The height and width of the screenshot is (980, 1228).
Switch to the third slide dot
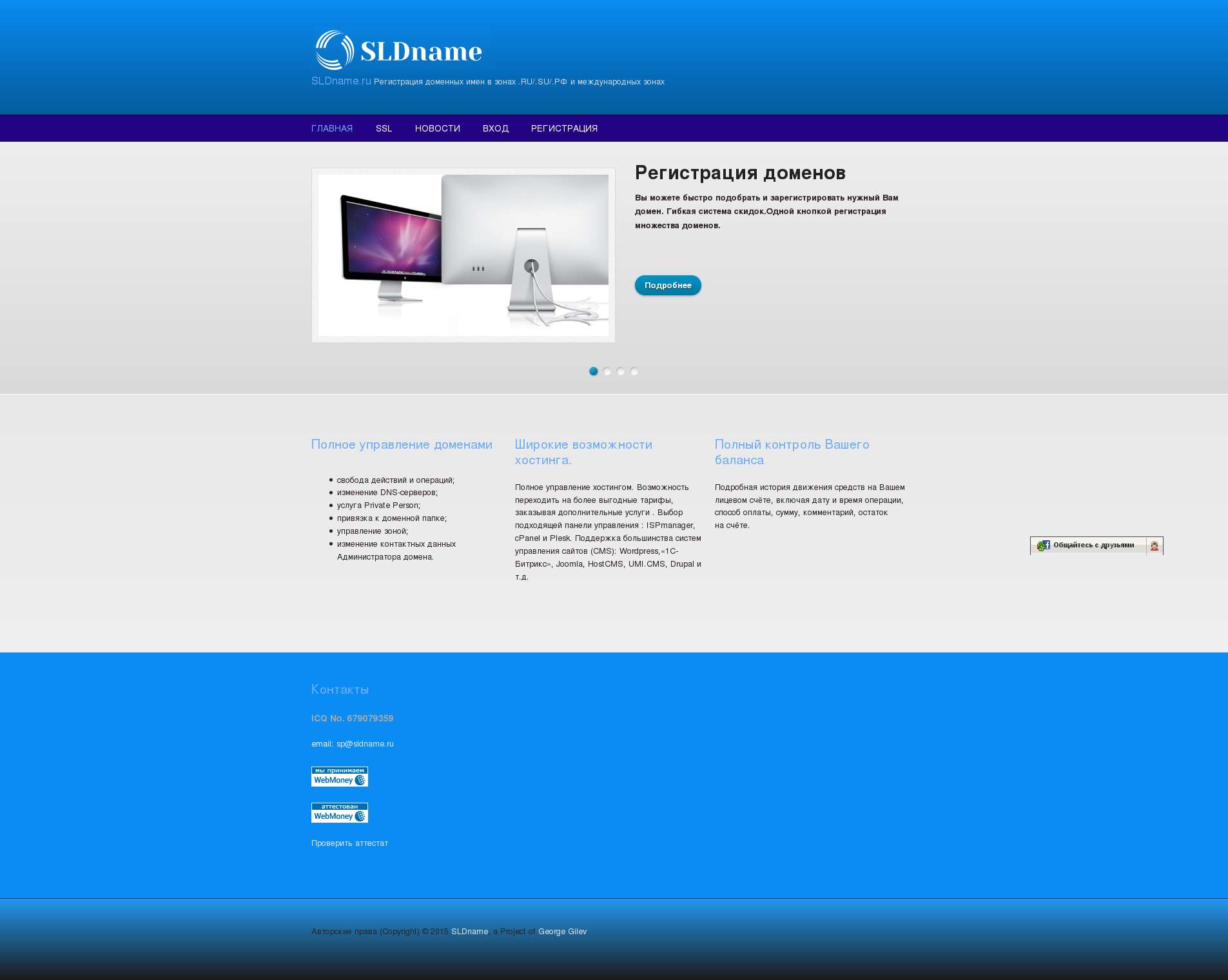(x=621, y=371)
